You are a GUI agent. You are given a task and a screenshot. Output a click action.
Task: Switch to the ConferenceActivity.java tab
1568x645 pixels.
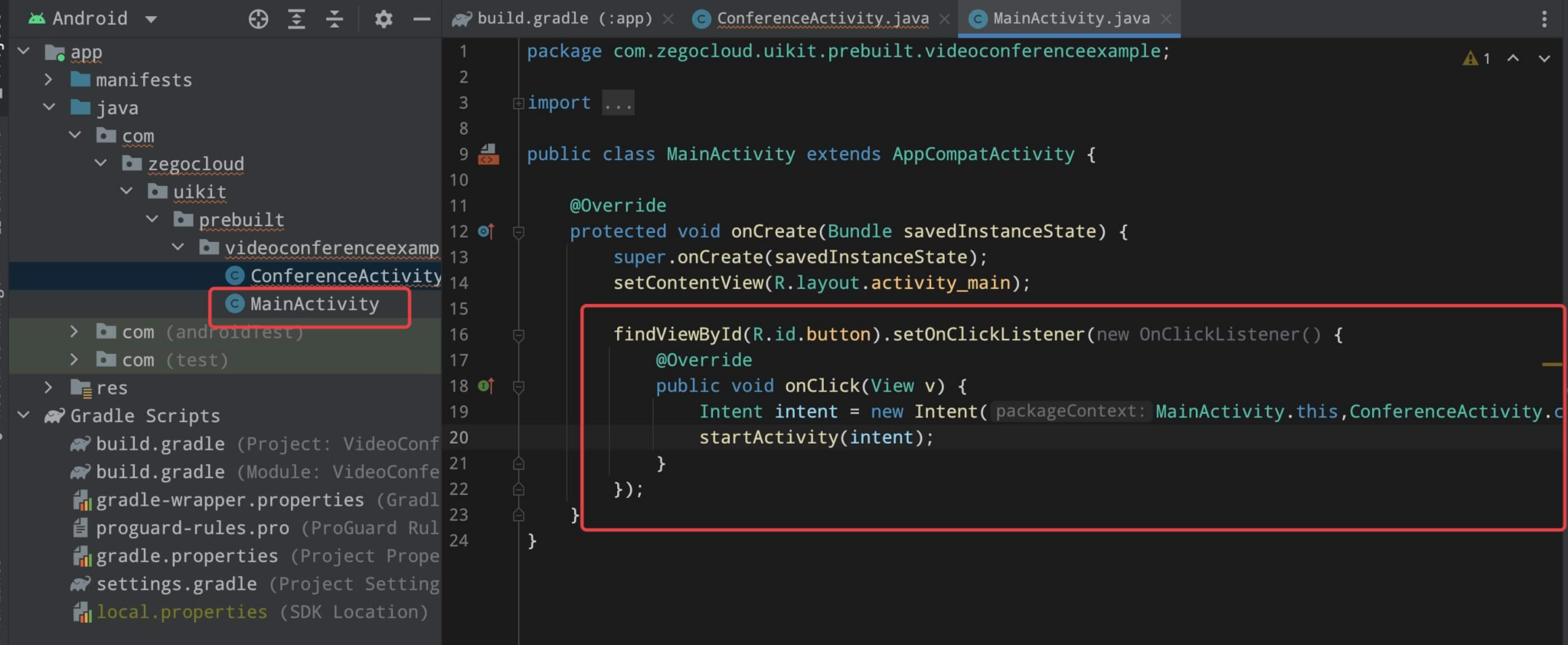pyautogui.click(x=822, y=18)
